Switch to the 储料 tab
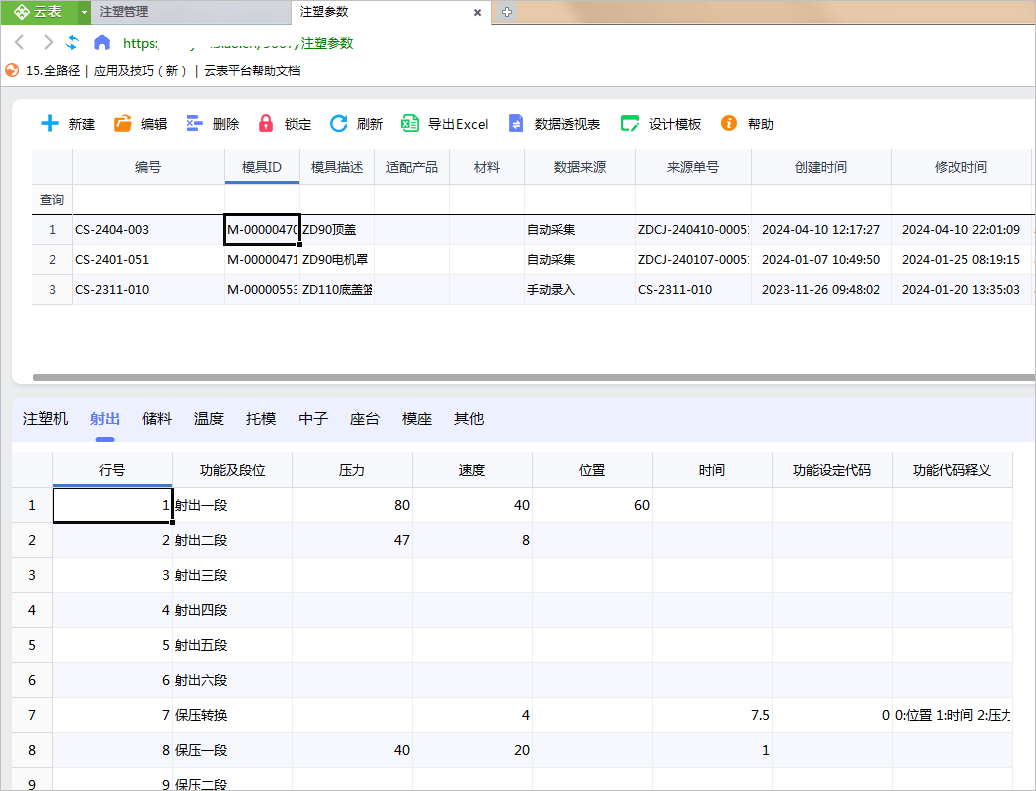This screenshot has width=1036, height=791. pos(157,419)
